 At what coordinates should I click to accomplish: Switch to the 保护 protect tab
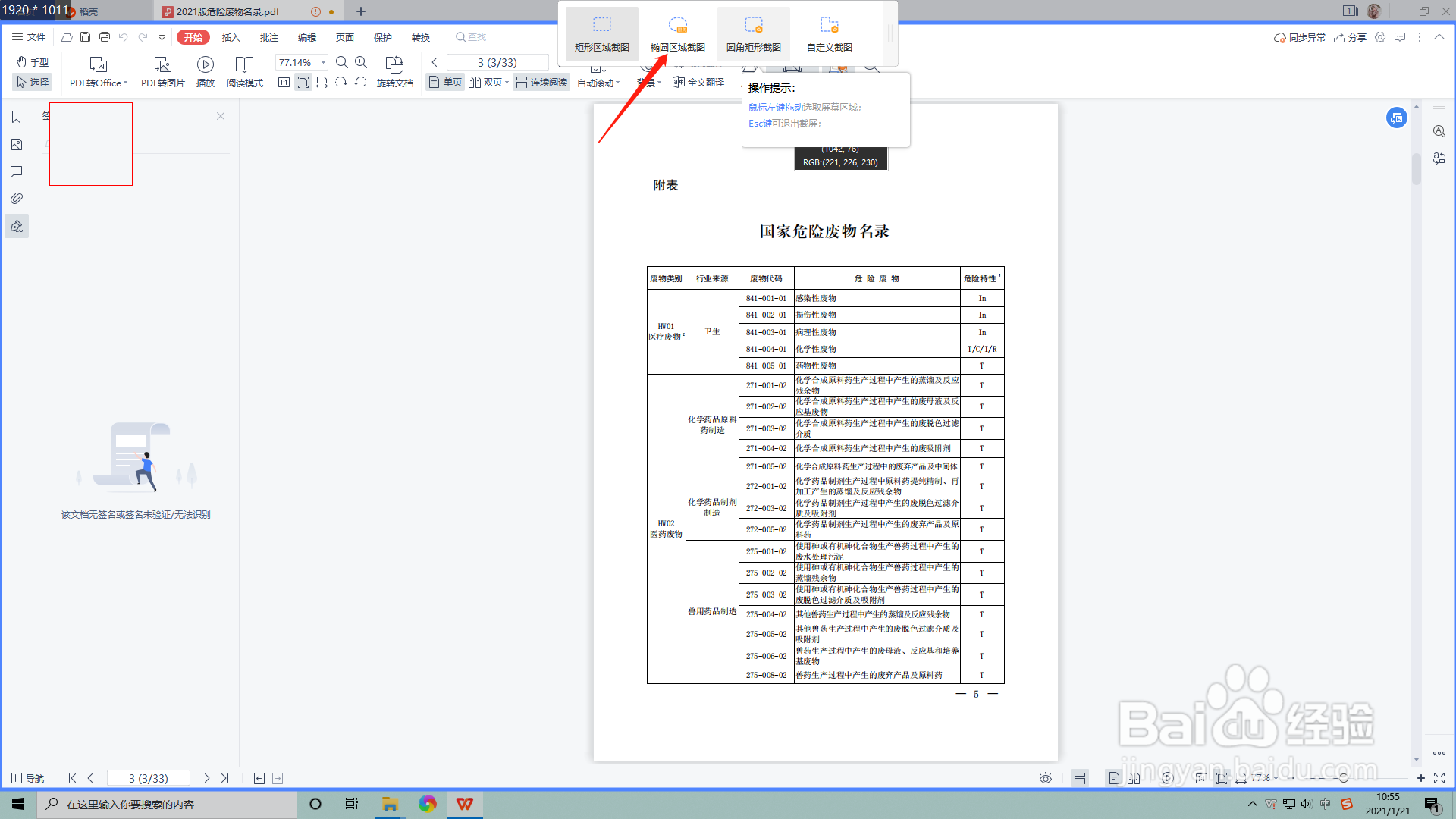pos(382,37)
